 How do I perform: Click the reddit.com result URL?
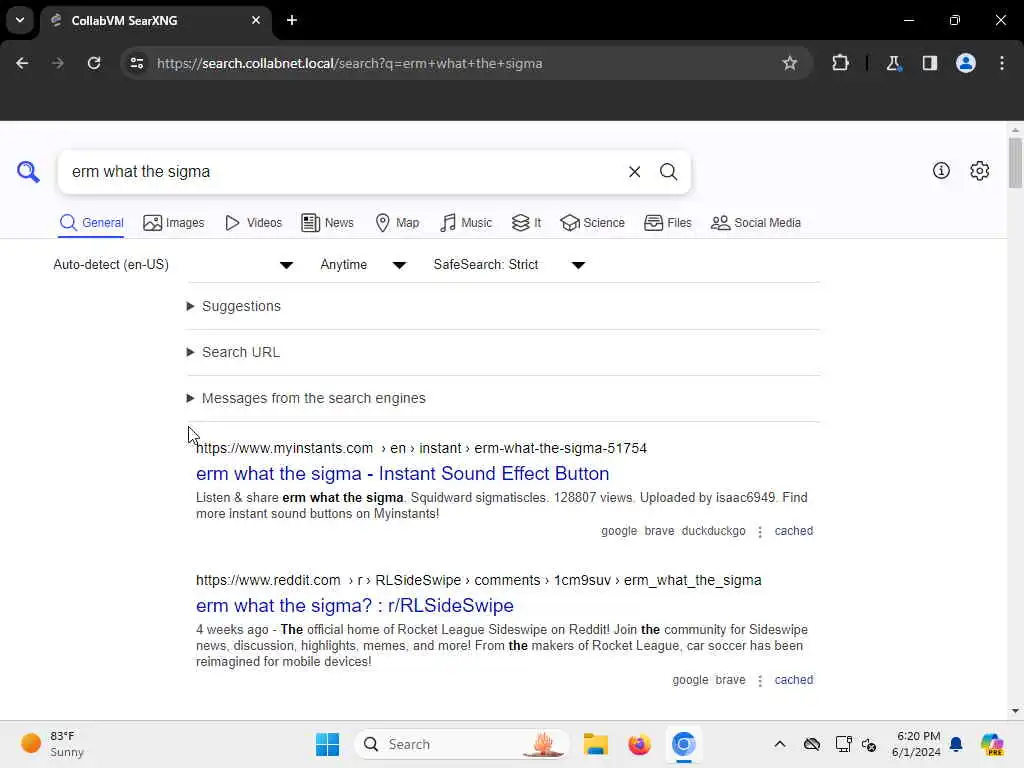click(479, 580)
